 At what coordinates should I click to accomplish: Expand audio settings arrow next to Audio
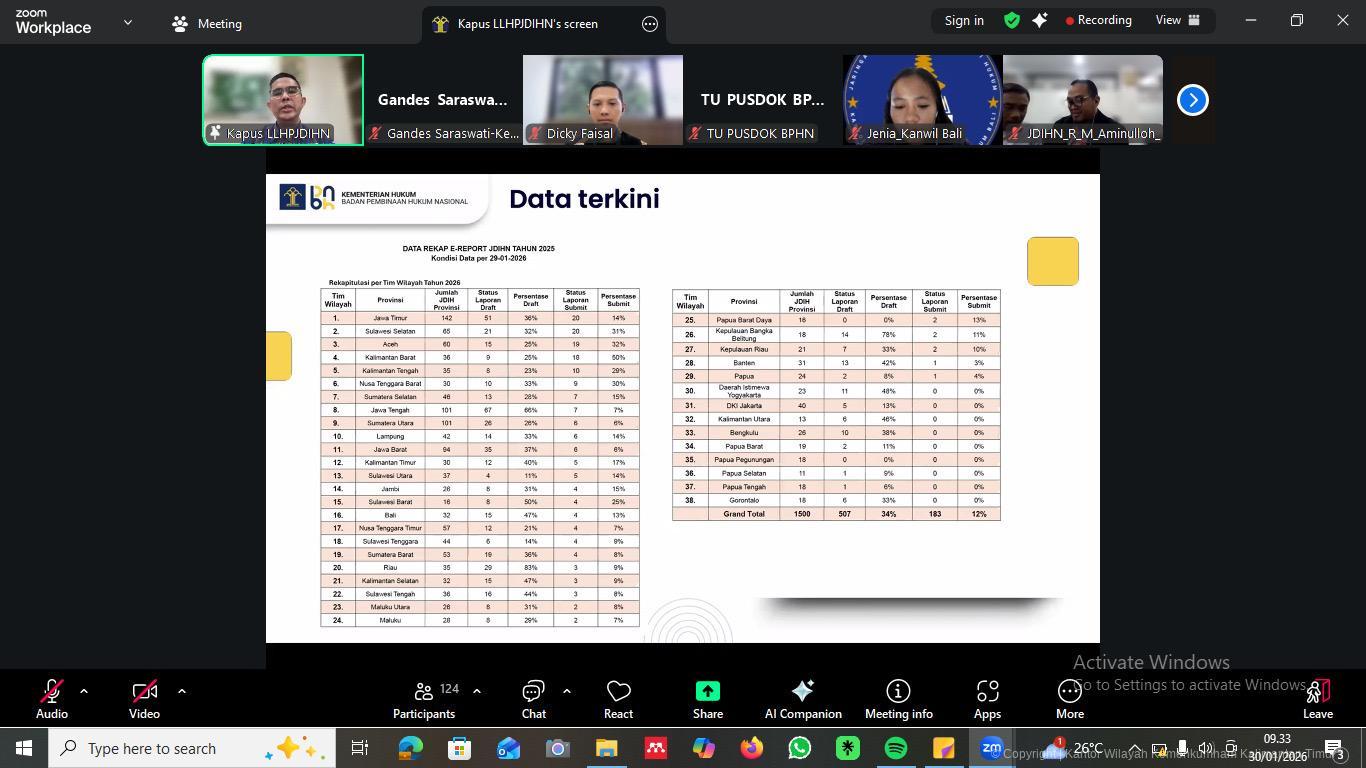(84, 691)
